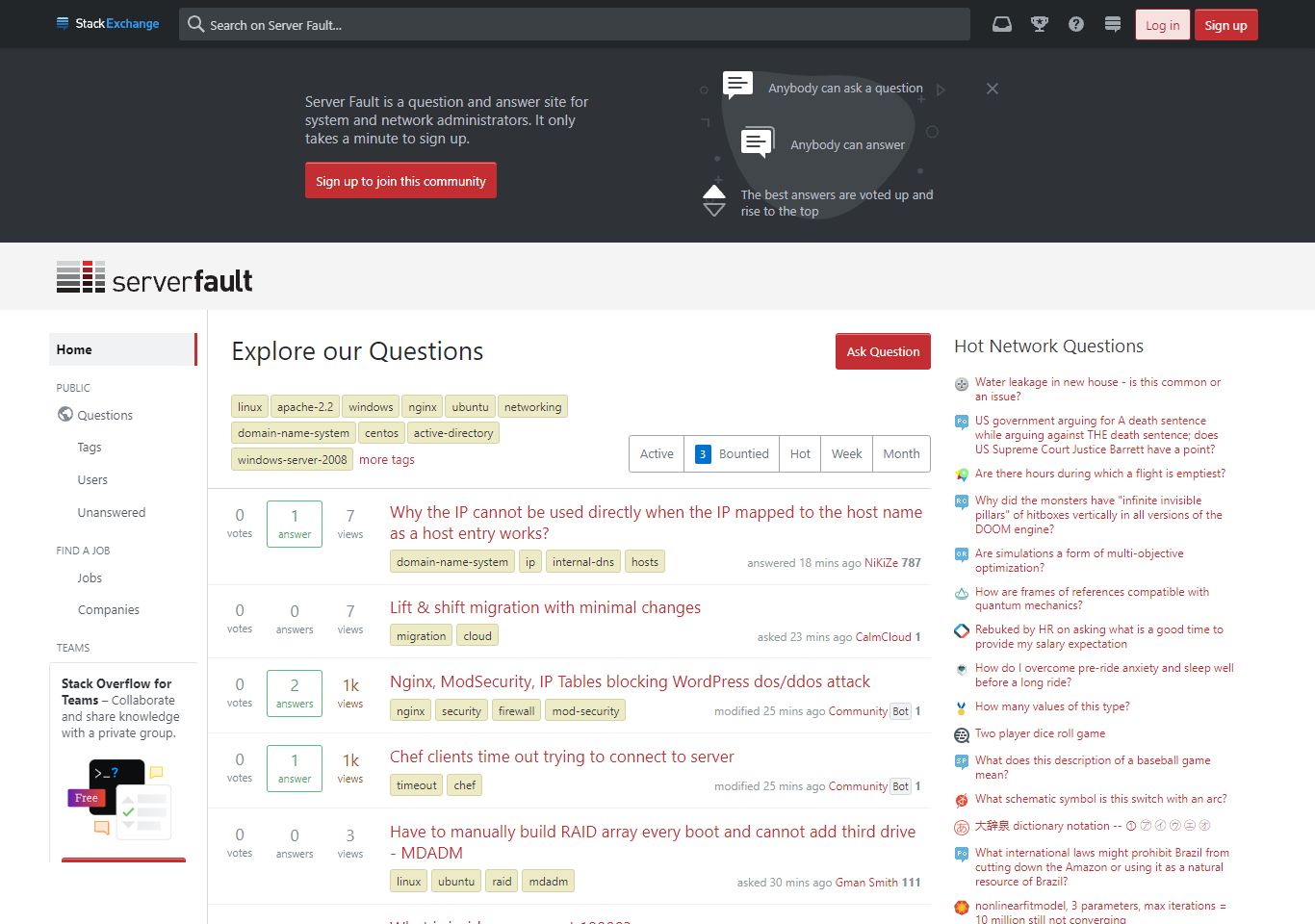
Task: Click site icon beside dictionary notation question
Action: click(961, 827)
